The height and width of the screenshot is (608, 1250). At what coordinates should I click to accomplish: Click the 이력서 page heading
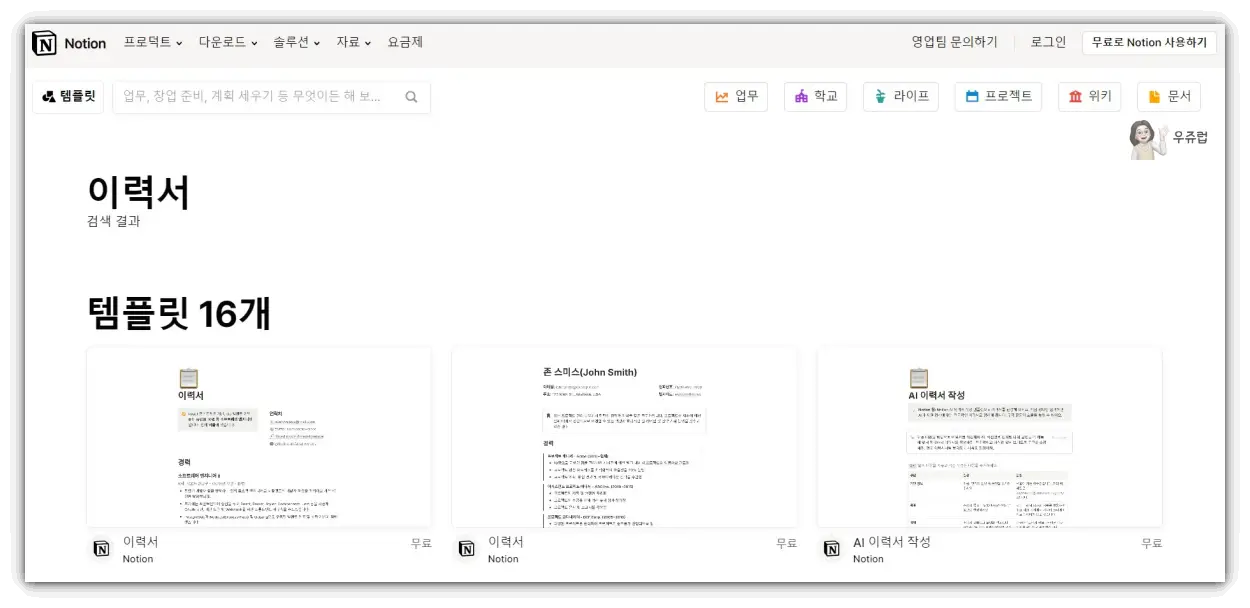coord(139,192)
